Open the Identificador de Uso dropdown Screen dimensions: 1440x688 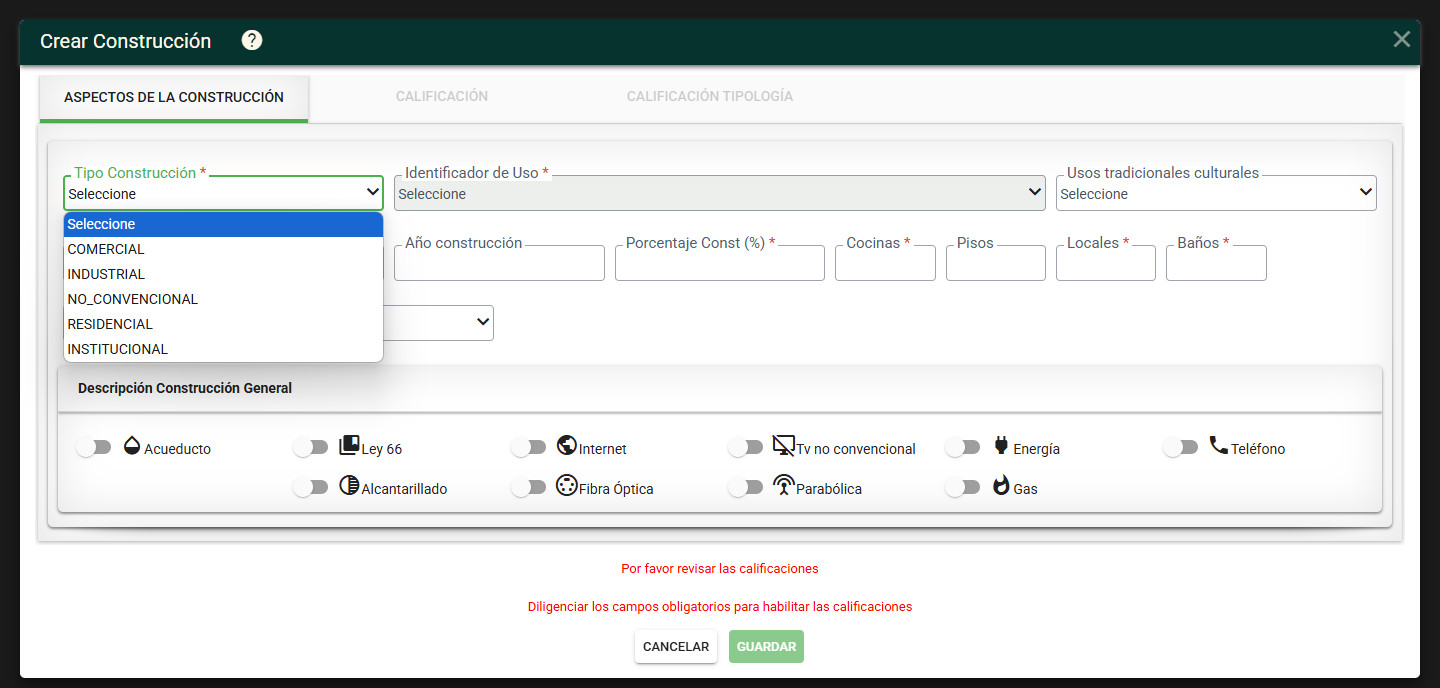(719, 193)
